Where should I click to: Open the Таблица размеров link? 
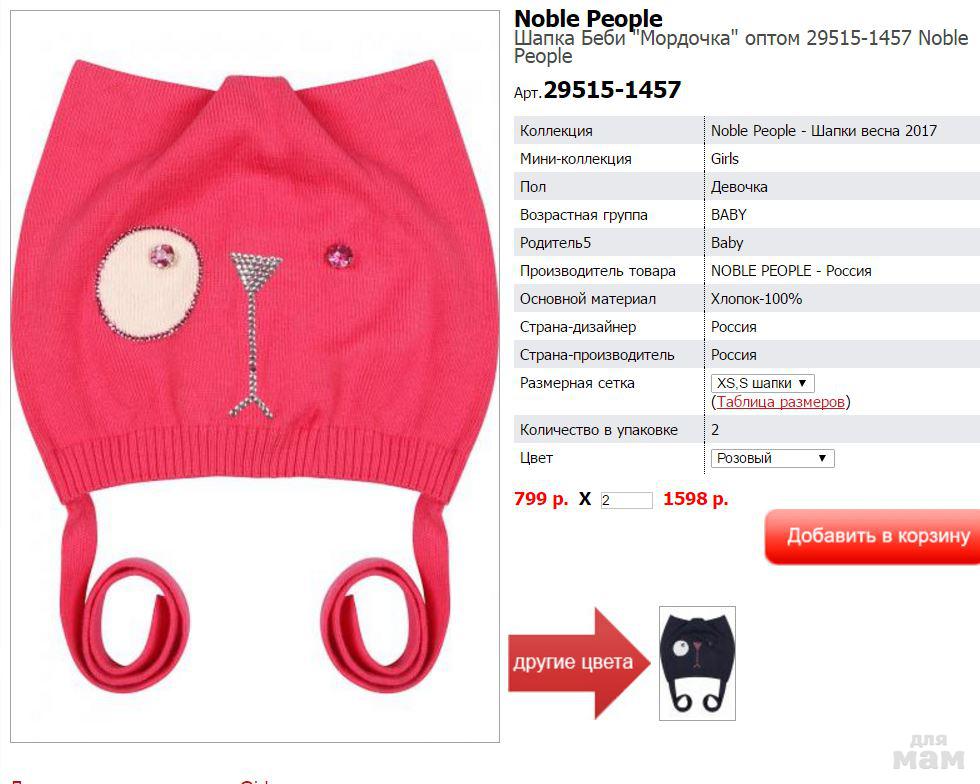tap(781, 402)
